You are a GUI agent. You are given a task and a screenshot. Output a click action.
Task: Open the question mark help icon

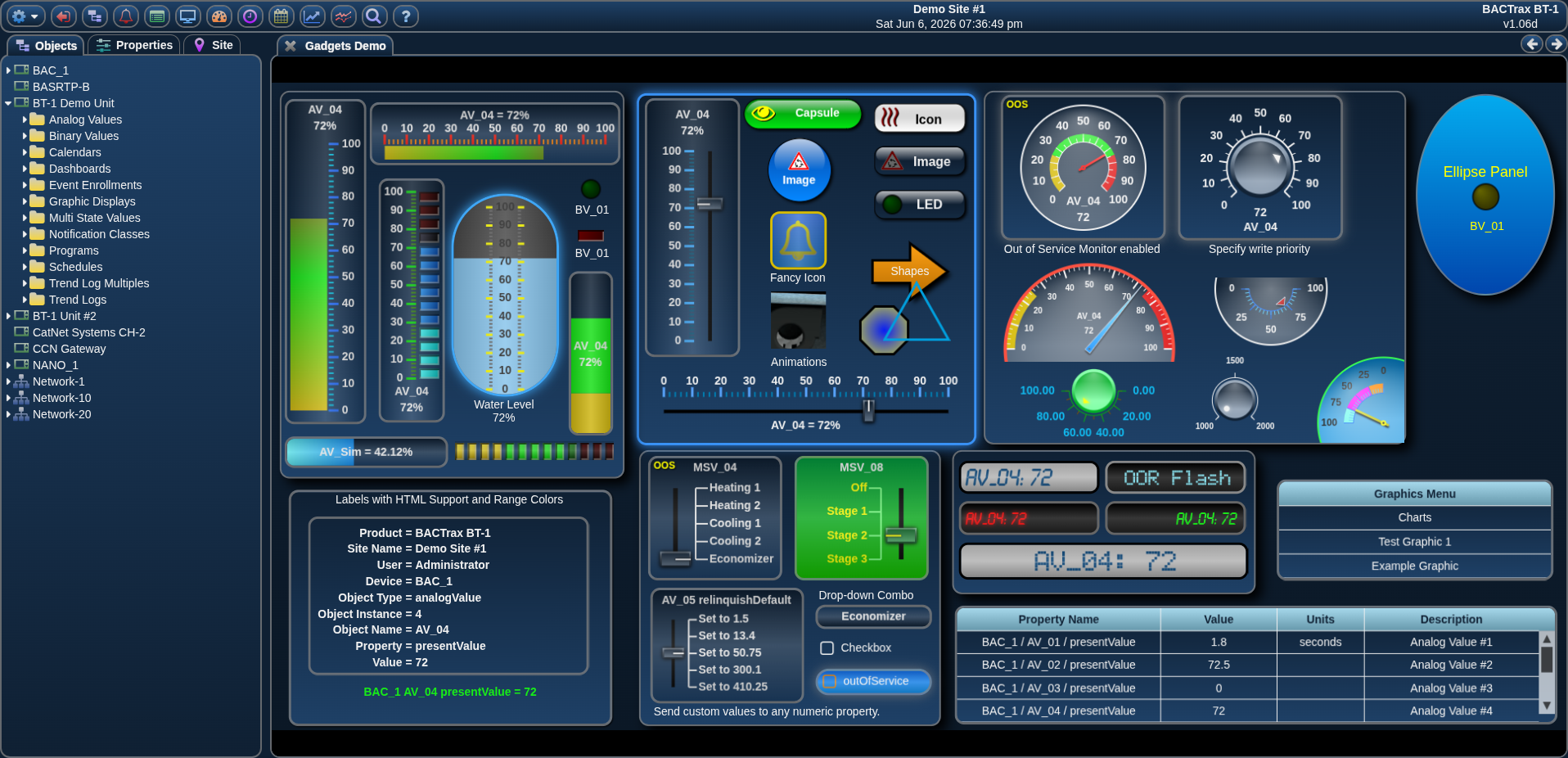tap(405, 16)
